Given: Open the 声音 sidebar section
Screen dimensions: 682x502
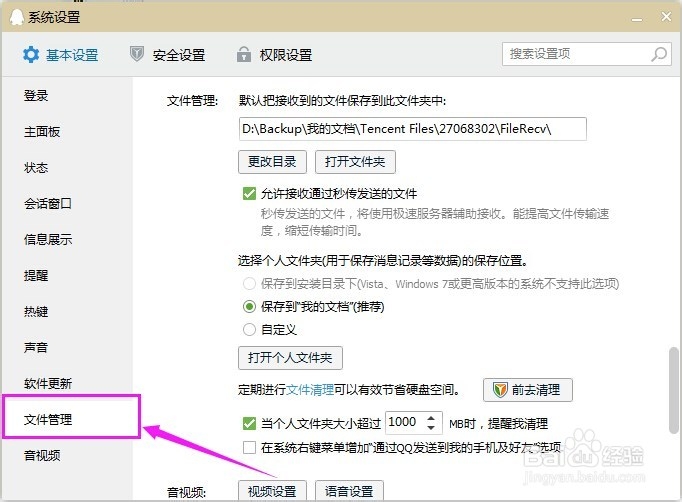Looking at the screenshot, I should (36, 348).
